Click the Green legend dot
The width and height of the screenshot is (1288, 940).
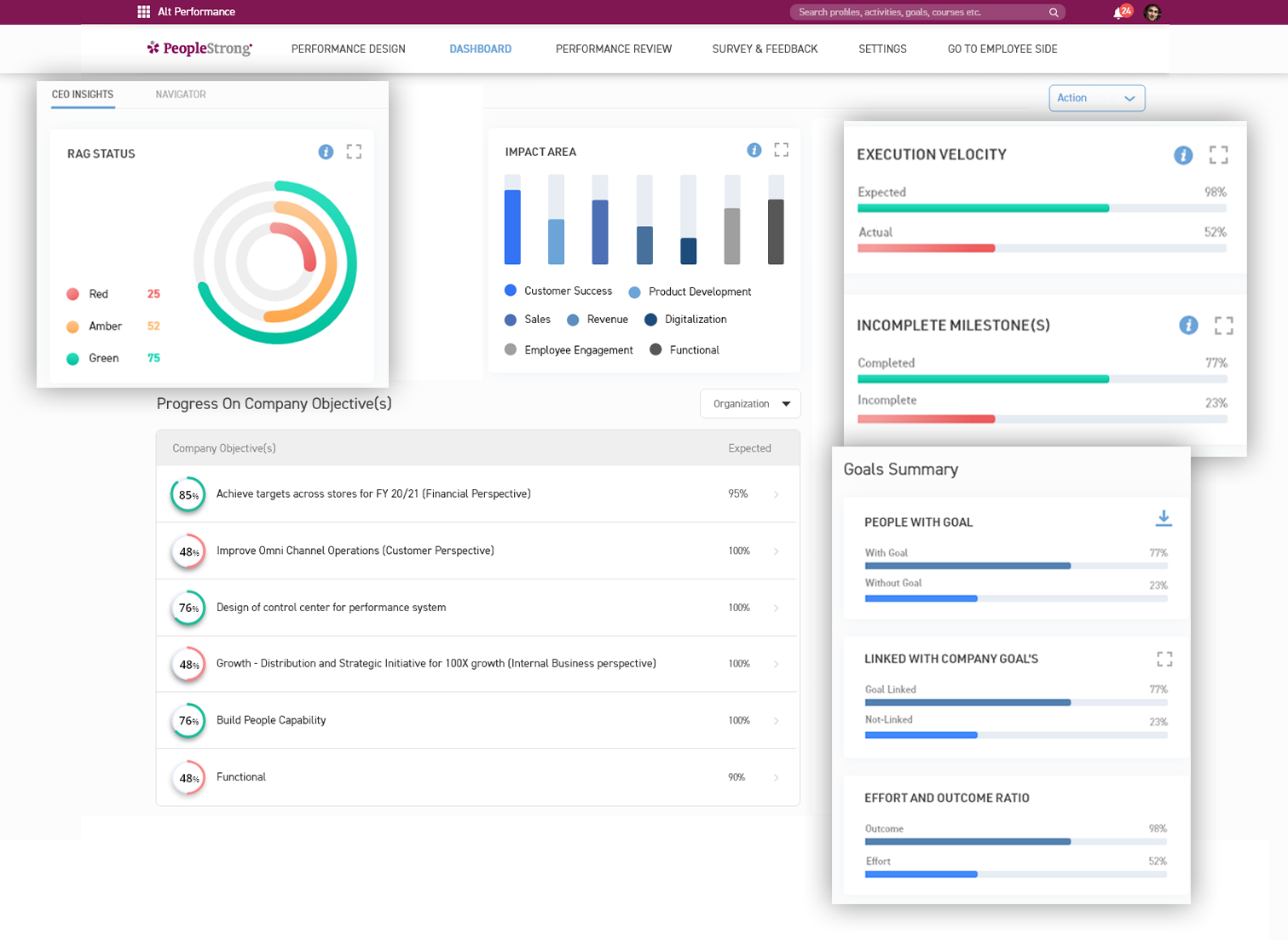[72, 359]
